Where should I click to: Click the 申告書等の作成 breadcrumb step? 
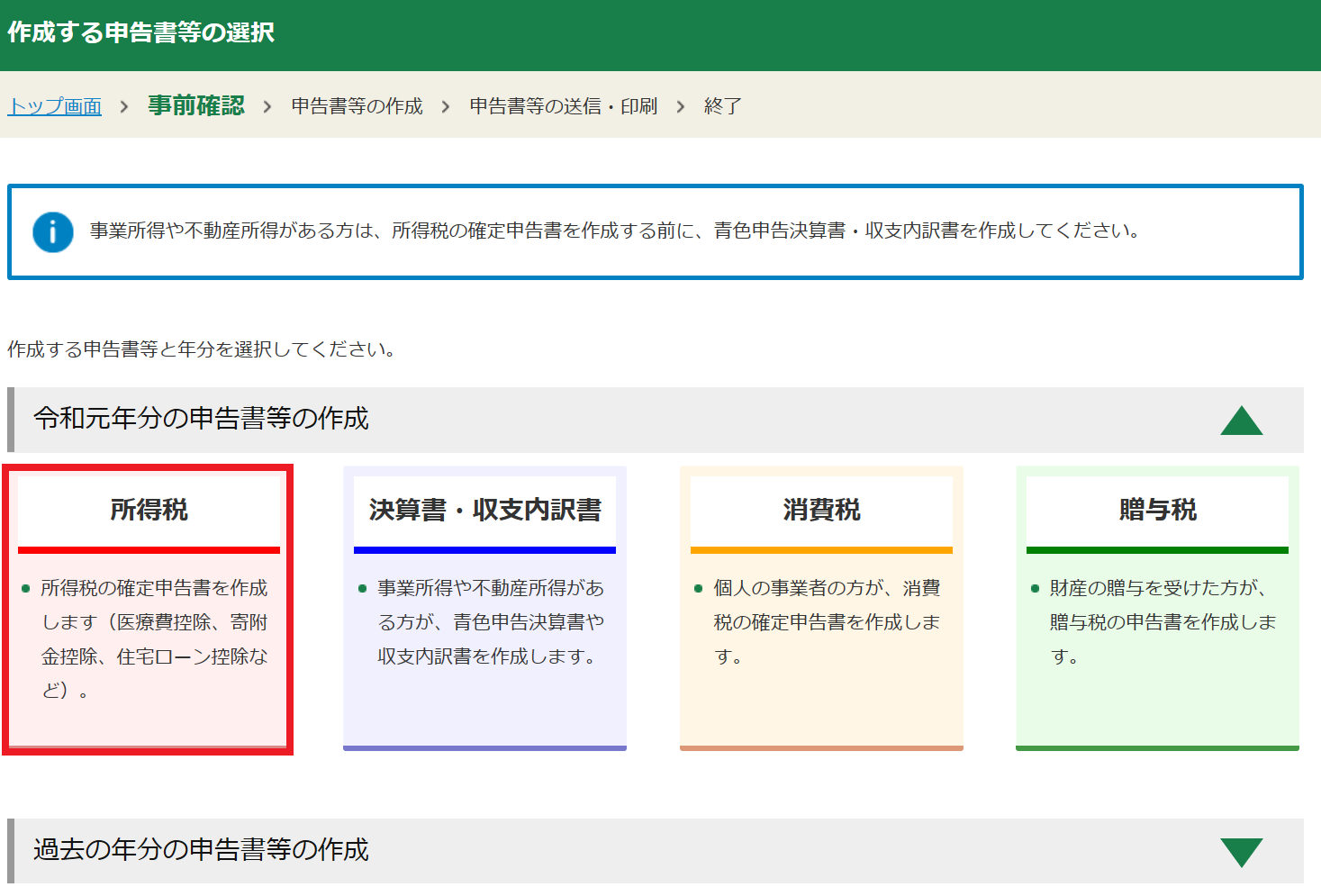click(357, 106)
